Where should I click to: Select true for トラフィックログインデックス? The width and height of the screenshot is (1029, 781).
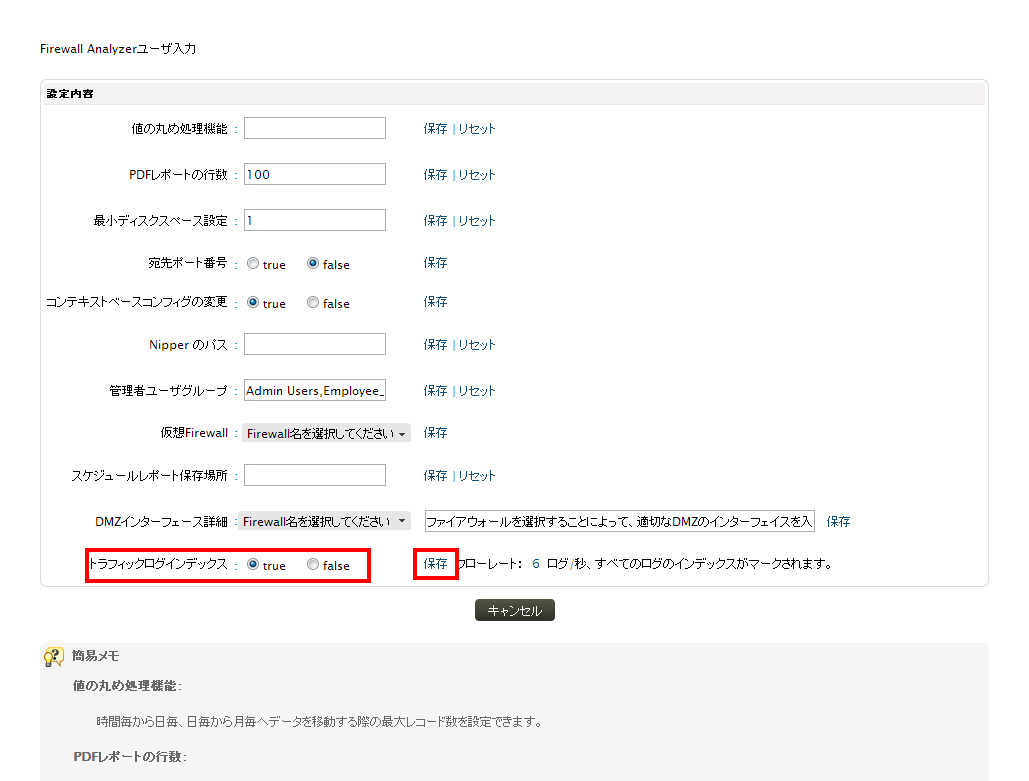pyautogui.click(x=253, y=564)
